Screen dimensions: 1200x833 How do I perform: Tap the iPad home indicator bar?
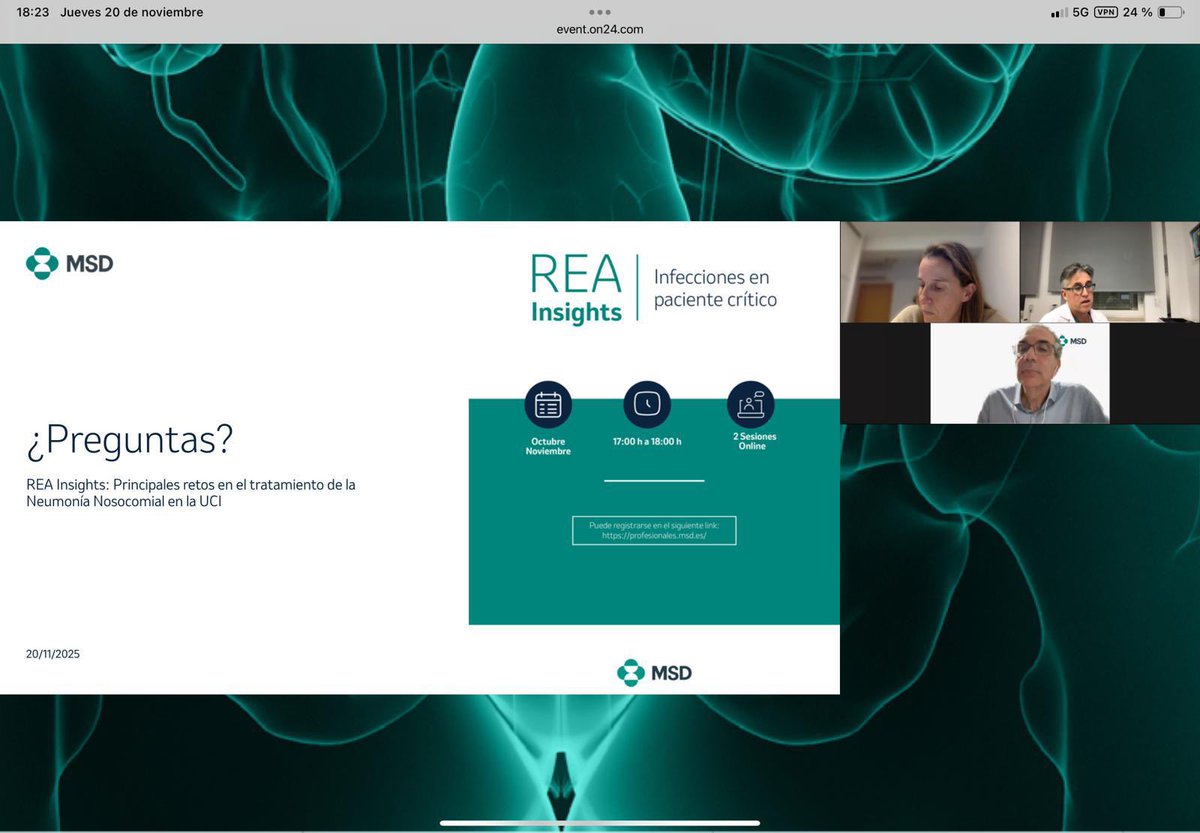tap(600, 823)
